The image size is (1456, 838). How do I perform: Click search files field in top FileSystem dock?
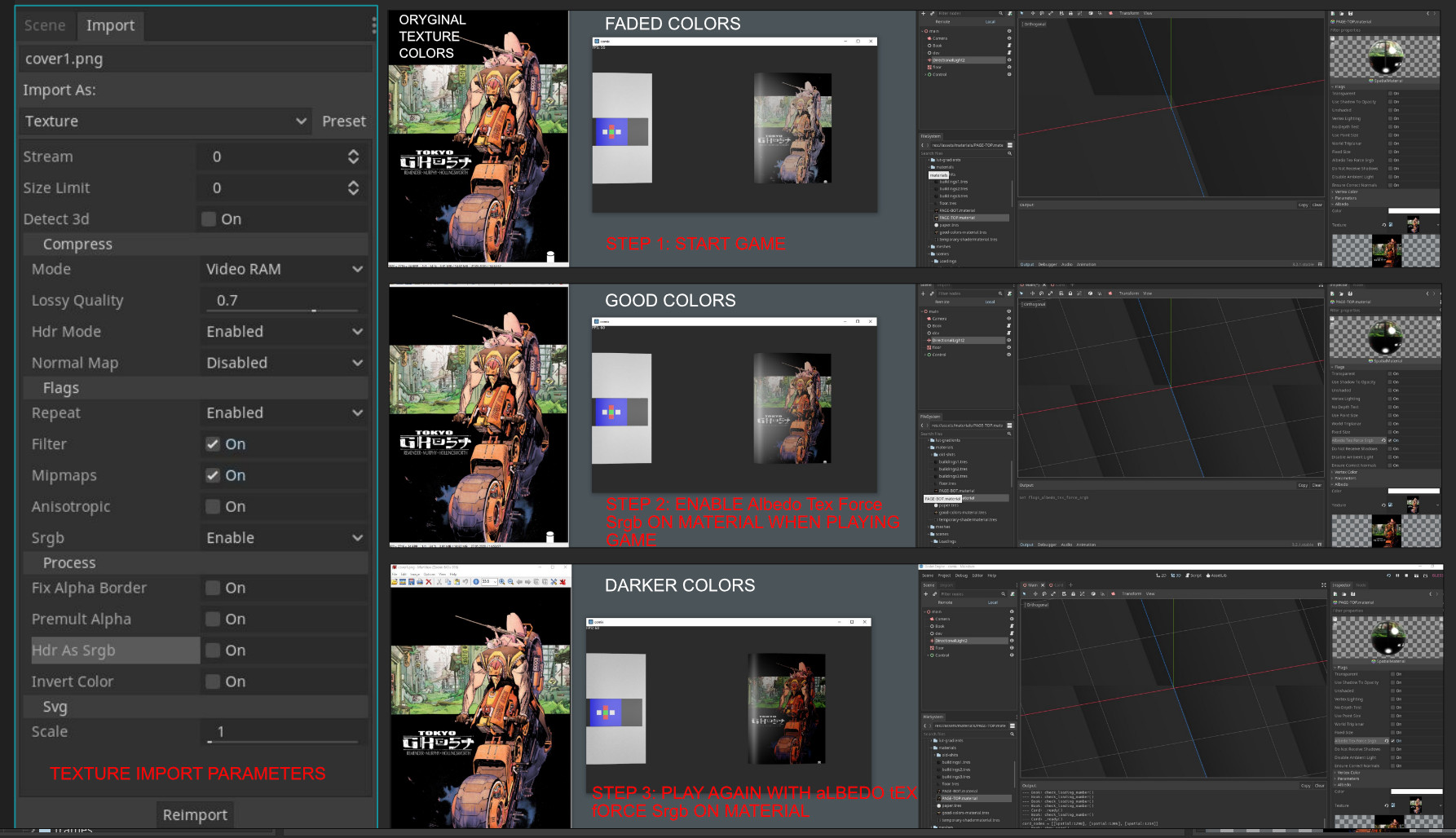(x=965, y=153)
